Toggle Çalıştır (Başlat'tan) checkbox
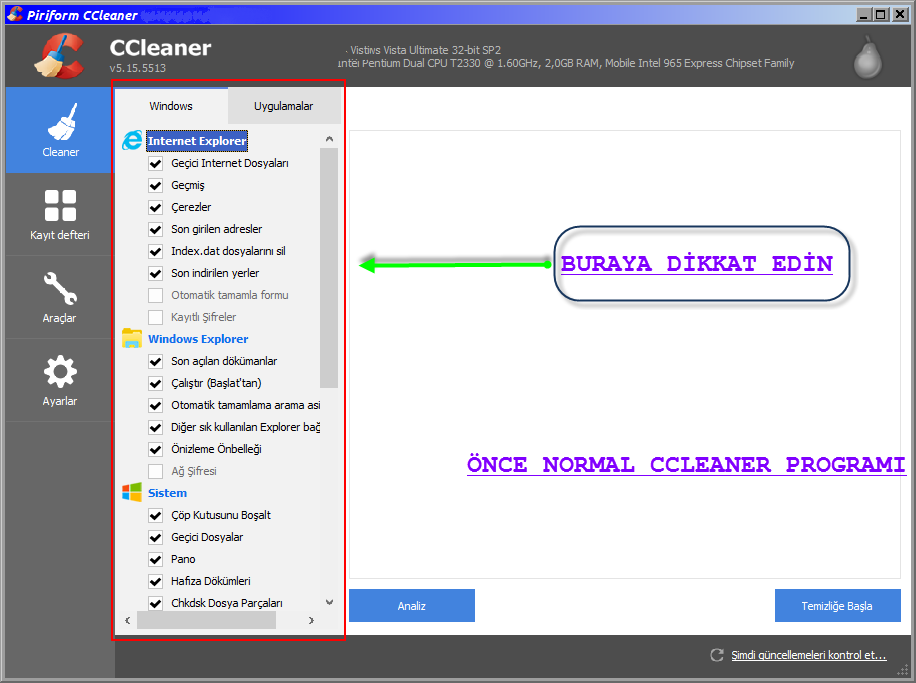 pyautogui.click(x=155, y=383)
